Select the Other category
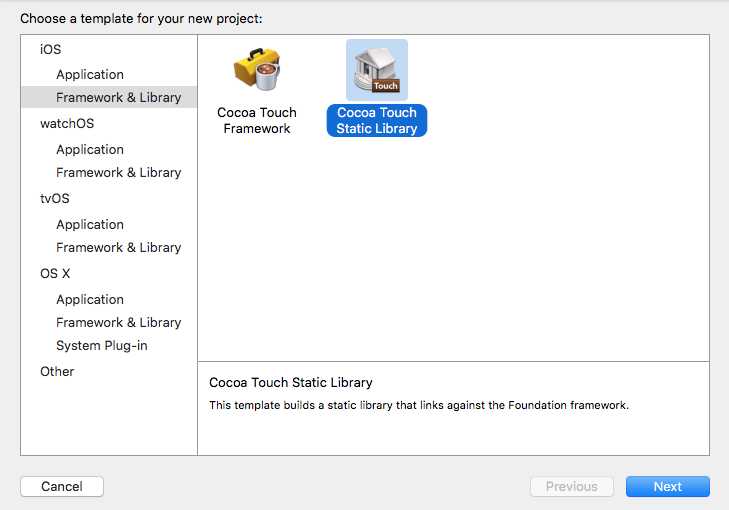 pos(57,371)
